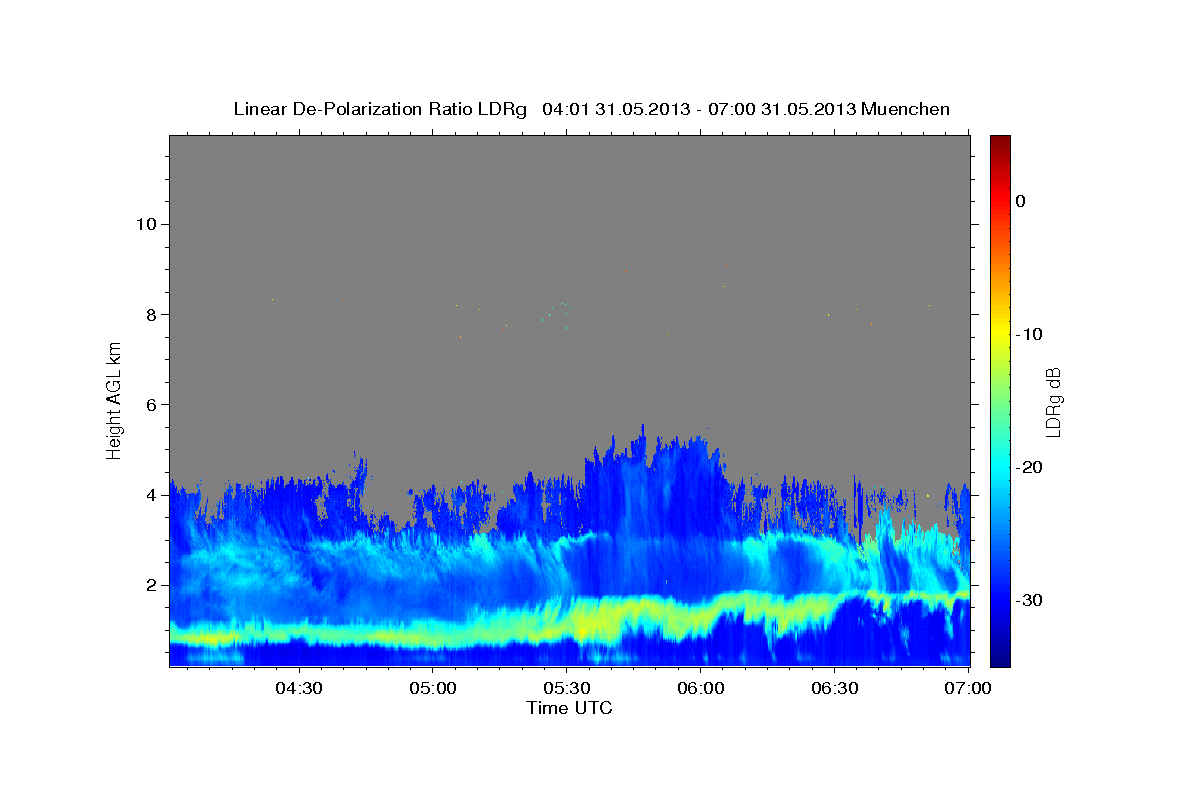Click the colorbar value -10 label
Screen dimensions: 1200x800
point(1029,334)
